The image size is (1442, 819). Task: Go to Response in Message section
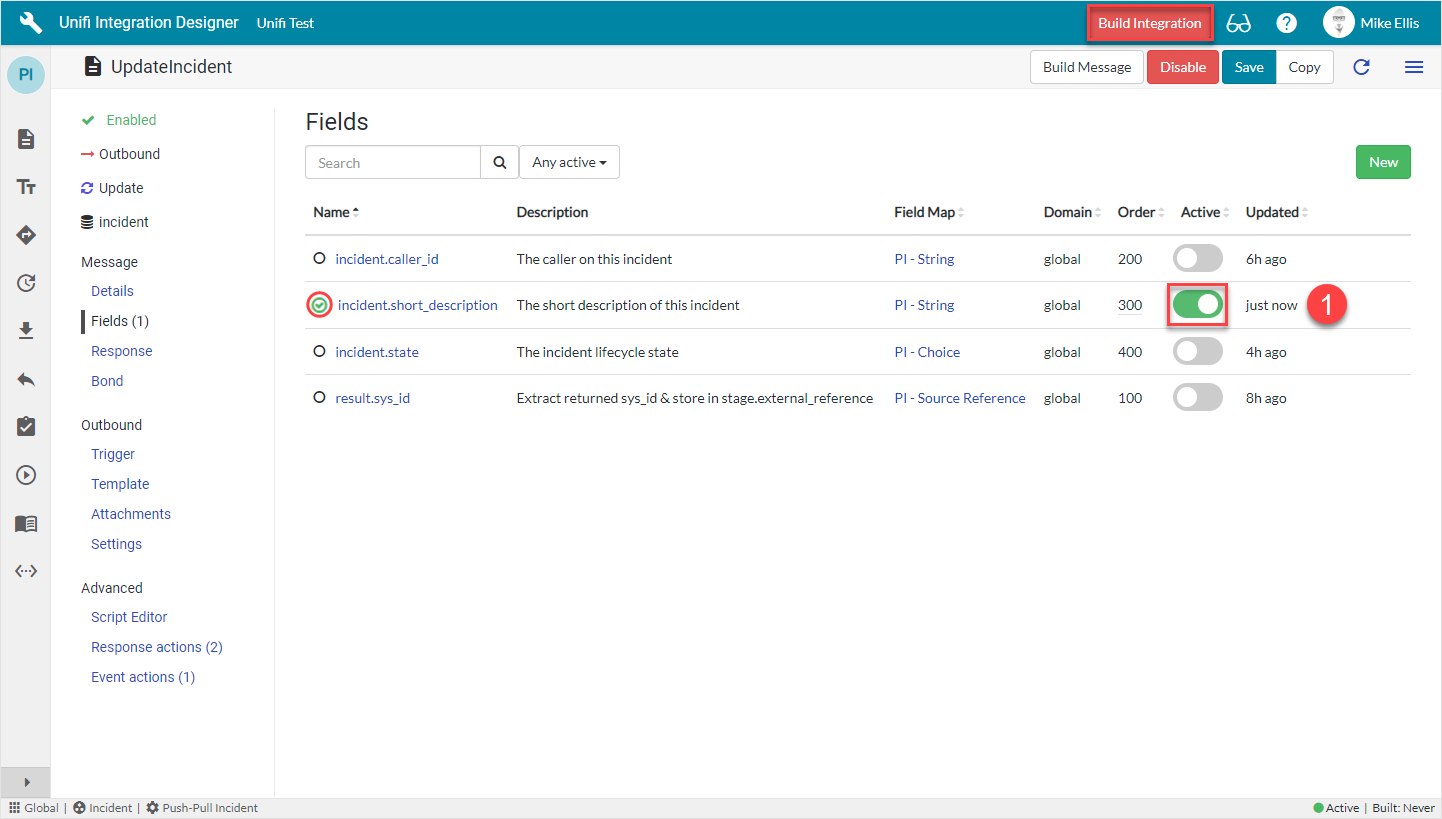point(122,351)
